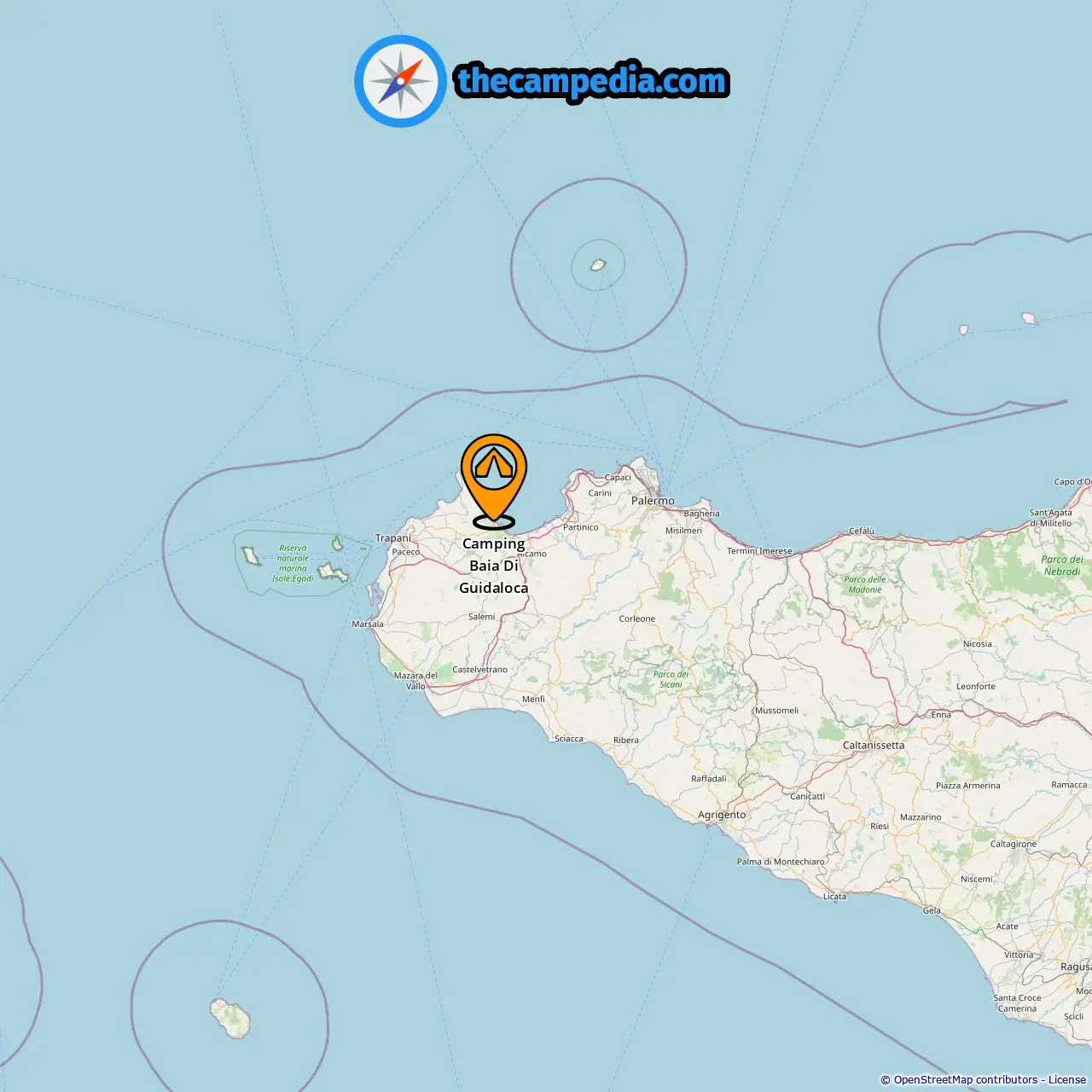1092x1092 pixels.
Task: Open the thecampedia.com logo text
Action: coord(592,81)
